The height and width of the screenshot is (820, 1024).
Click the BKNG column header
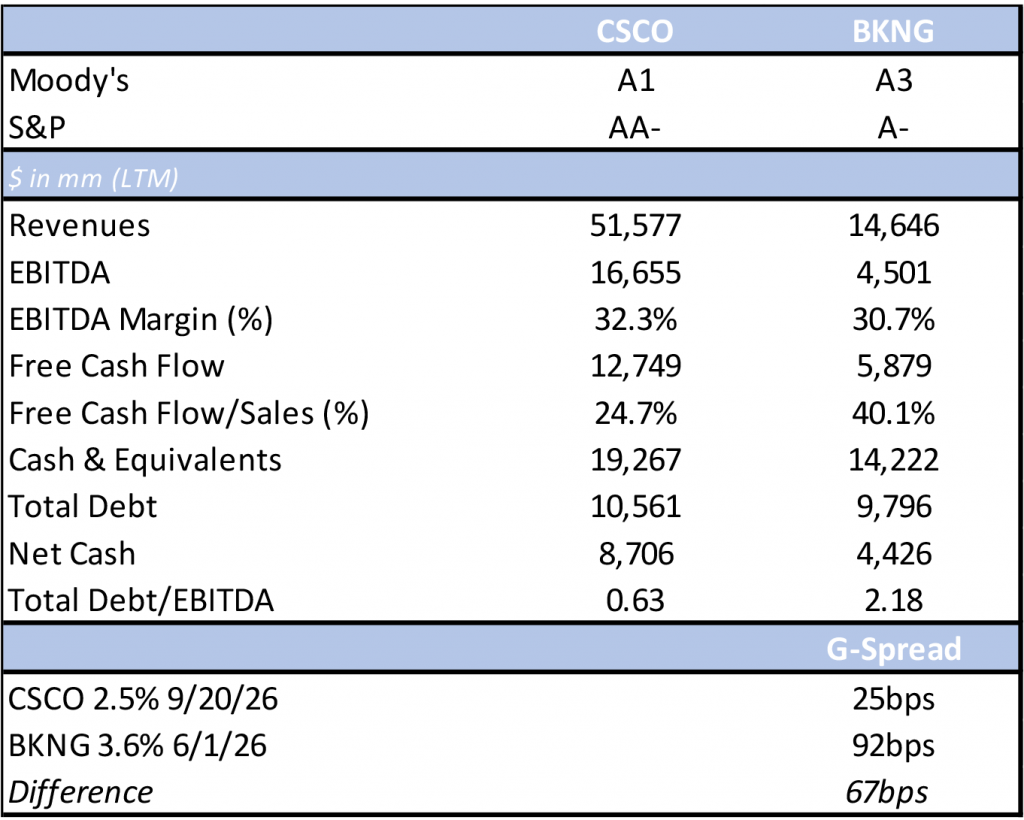click(x=893, y=31)
